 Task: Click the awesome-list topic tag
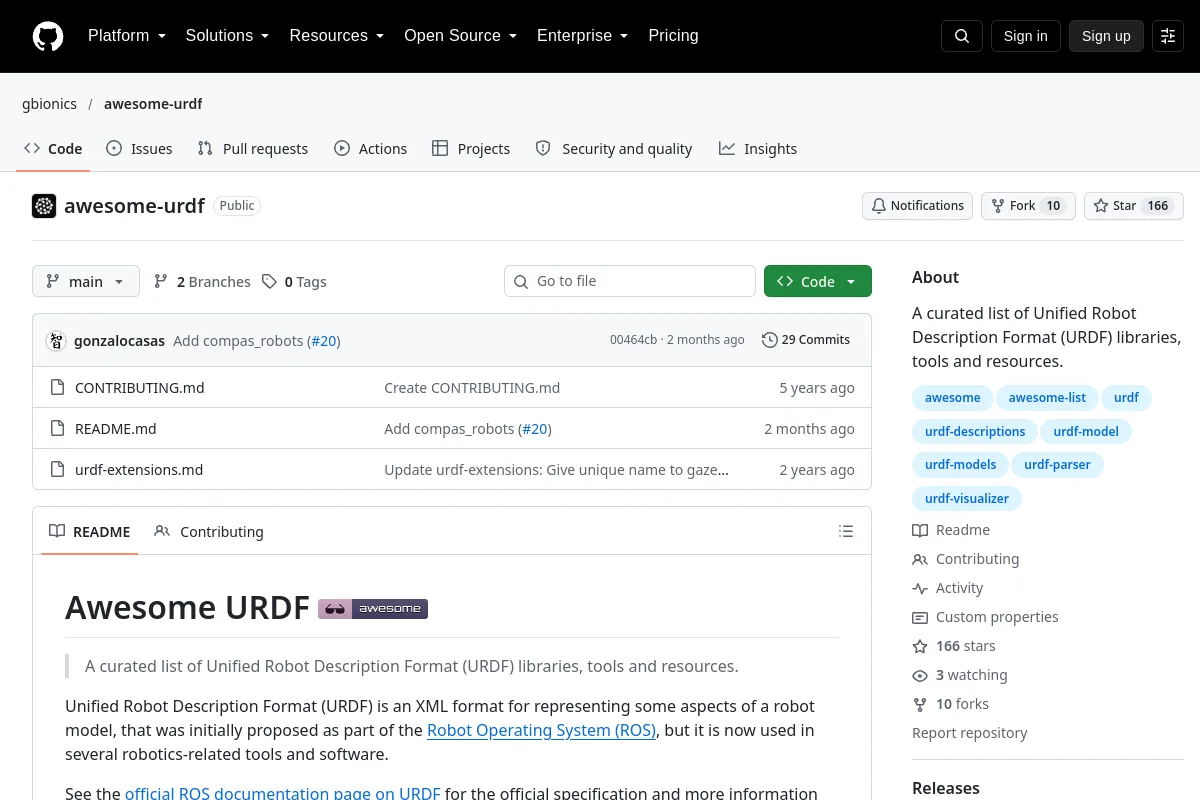(1047, 398)
